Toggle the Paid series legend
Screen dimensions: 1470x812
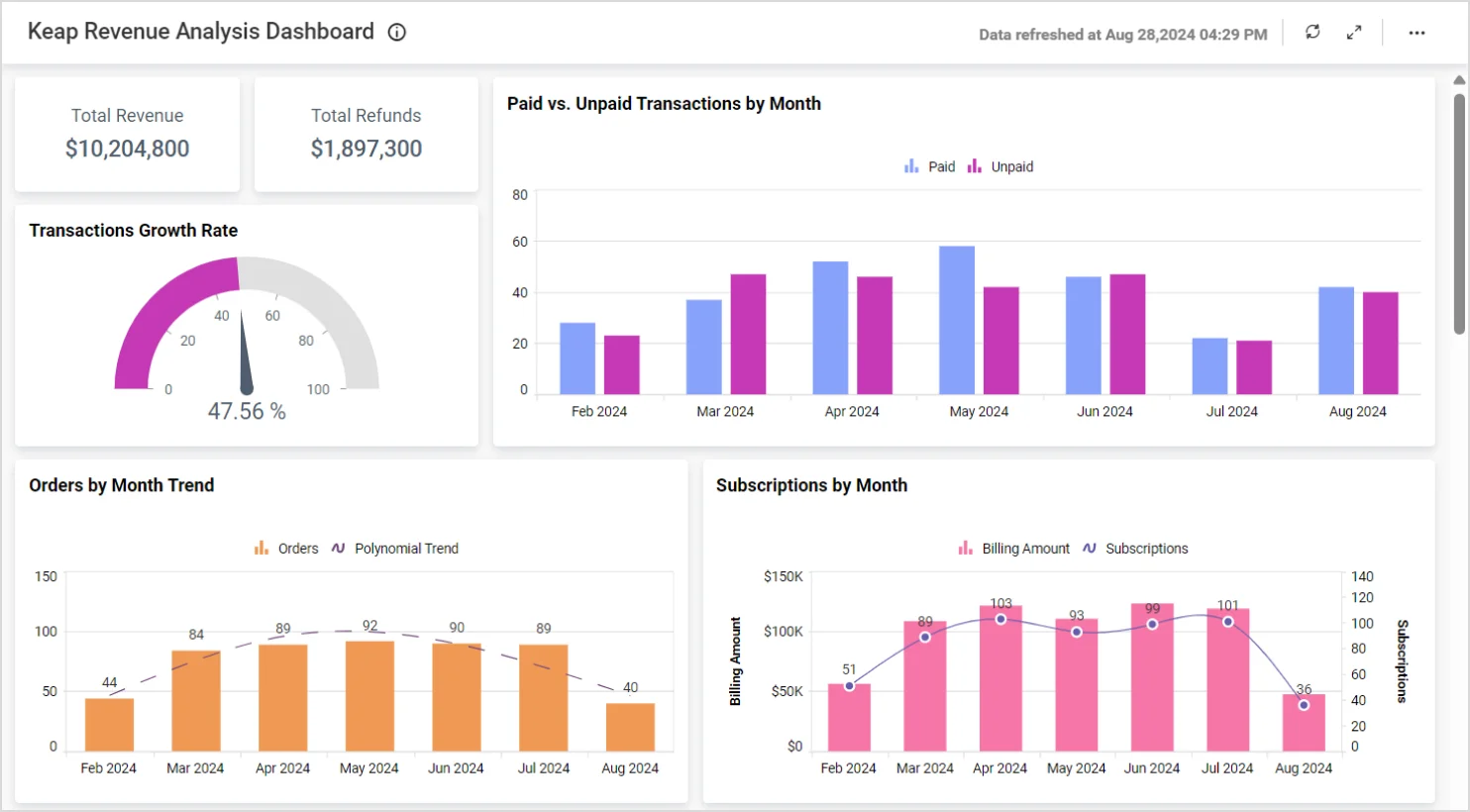(929, 166)
